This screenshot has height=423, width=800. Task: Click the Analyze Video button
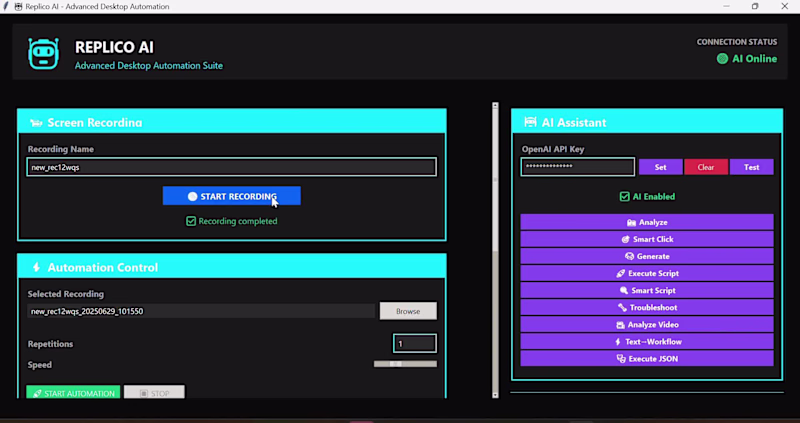click(x=647, y=325)
